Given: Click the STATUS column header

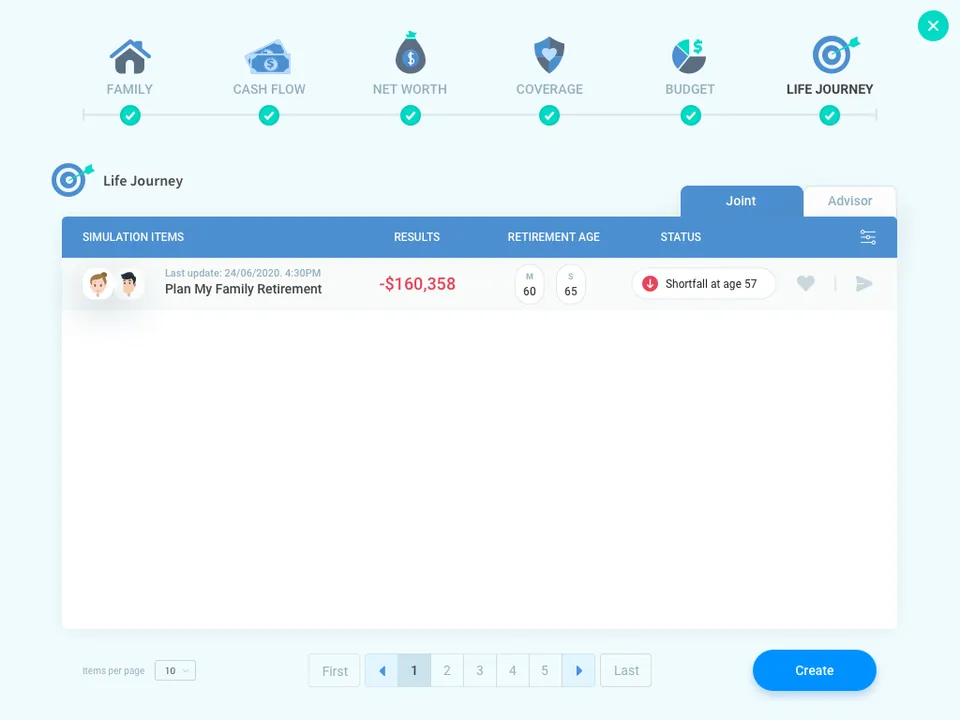Looking at the screenshot, I should point(680,237).
